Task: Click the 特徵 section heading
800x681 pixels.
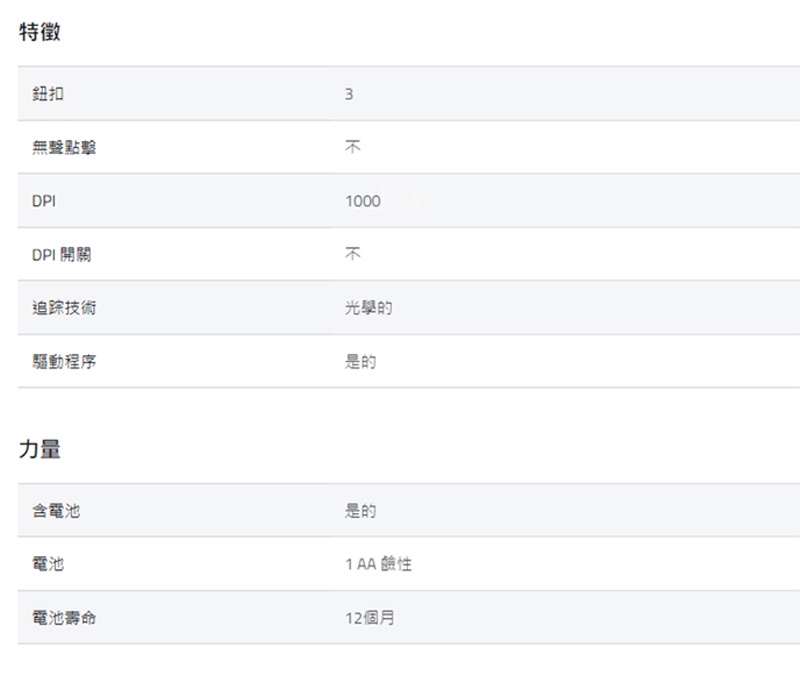Action: coord(40,32)
